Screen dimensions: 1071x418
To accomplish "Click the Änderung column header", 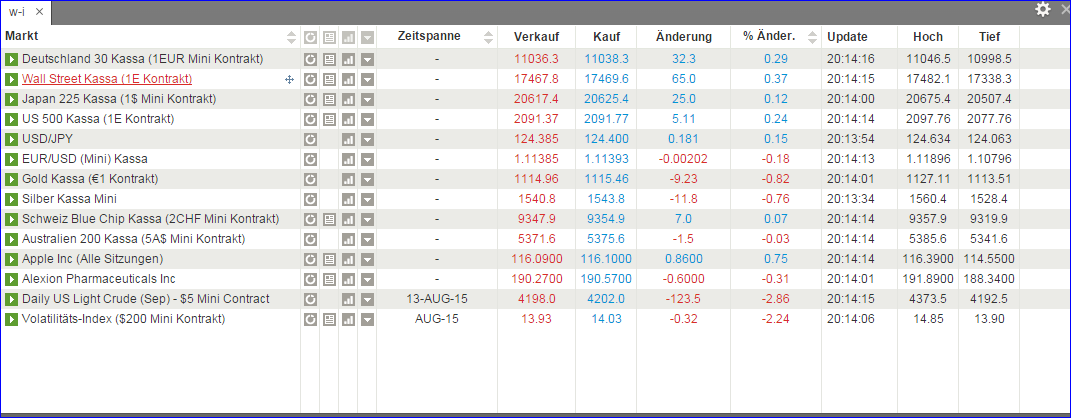I will click(x=683, y=37).
